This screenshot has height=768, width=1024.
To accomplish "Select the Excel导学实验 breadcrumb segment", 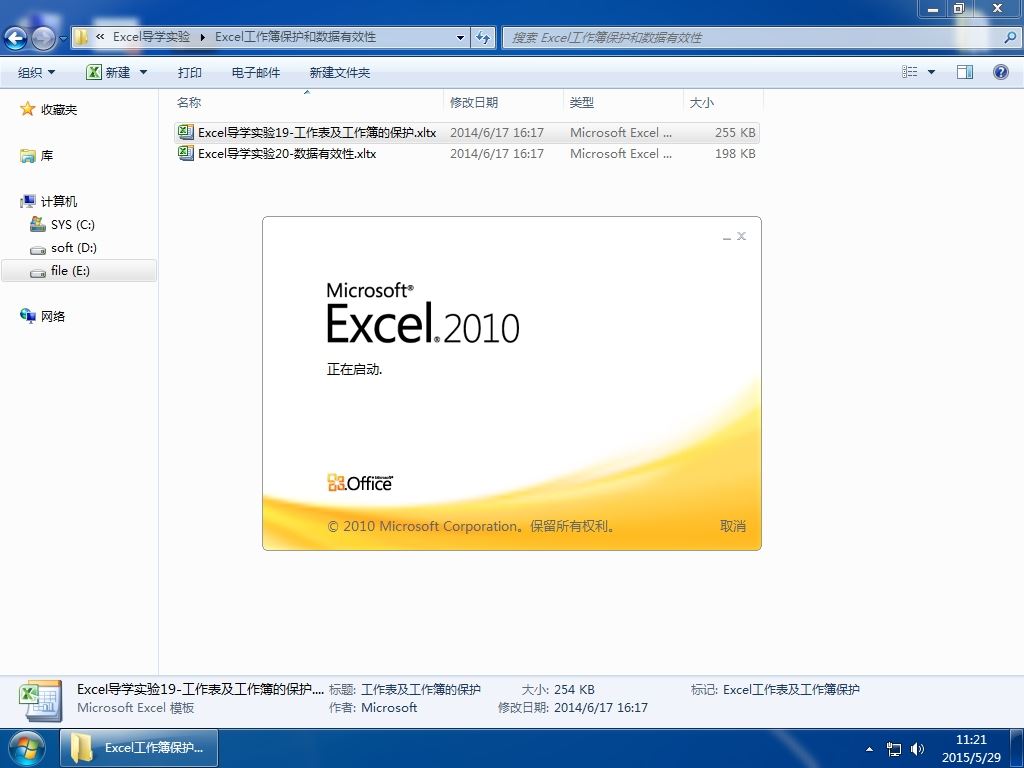I will pyautogui.click(x=151, y=37).
